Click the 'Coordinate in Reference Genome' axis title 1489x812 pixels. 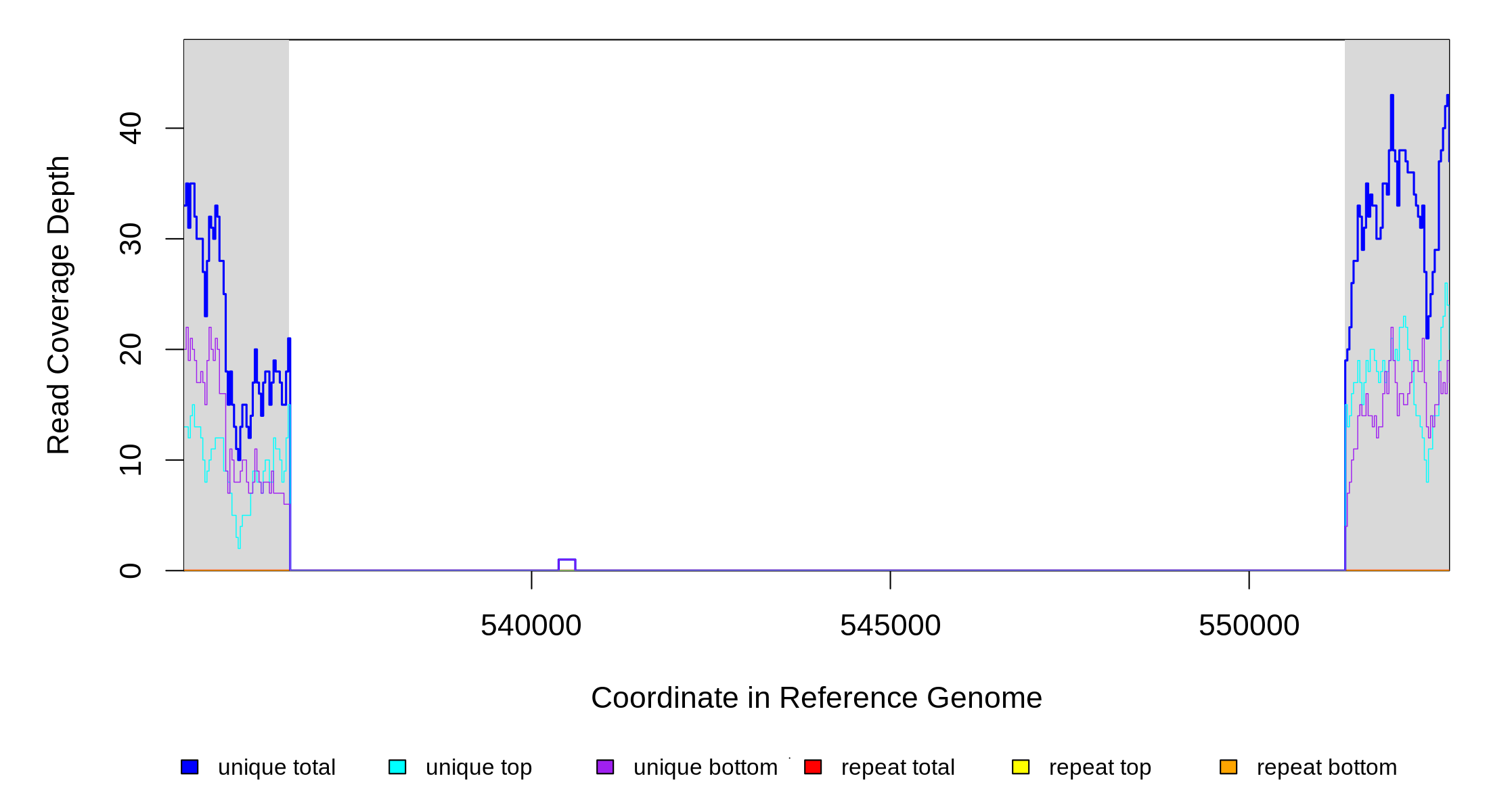[x=816, y=698]
